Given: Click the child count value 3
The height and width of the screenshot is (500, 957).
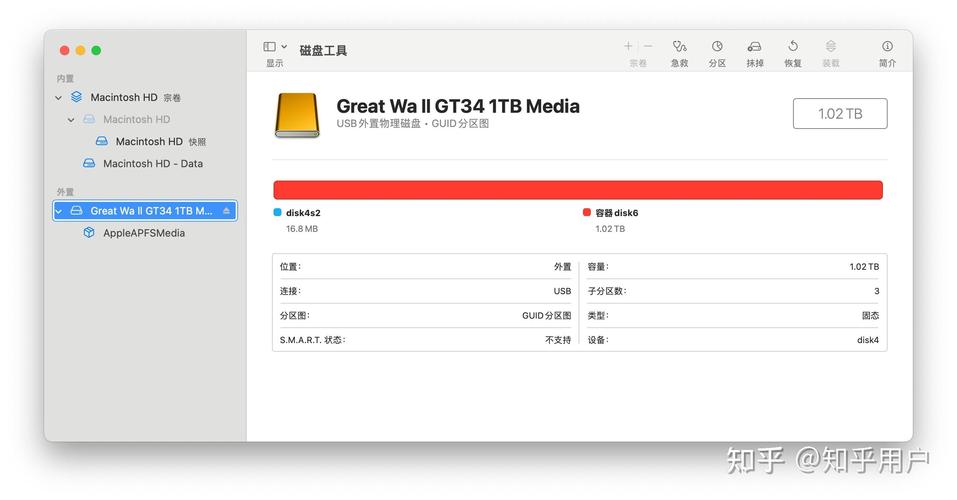Looking at the screenshot, I should (x=876, y=291).
